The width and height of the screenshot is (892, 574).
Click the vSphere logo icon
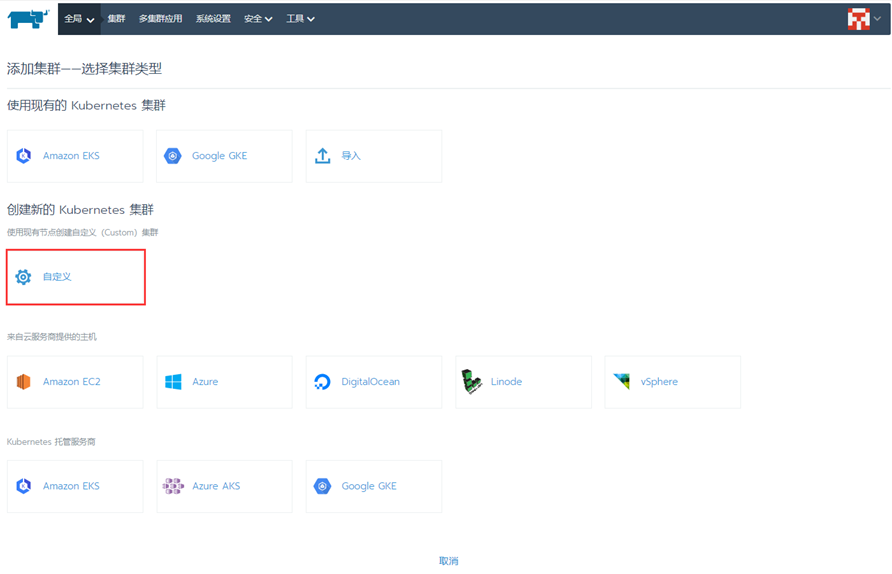coord(622,381)
